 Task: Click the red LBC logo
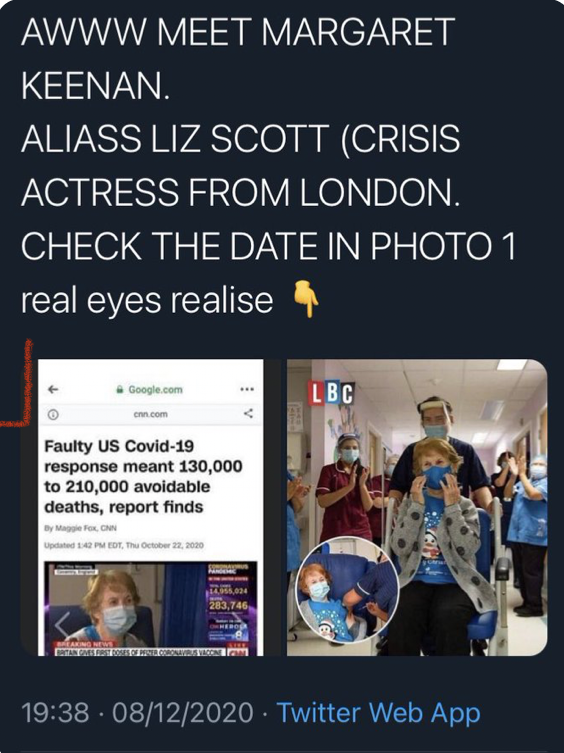331,393
